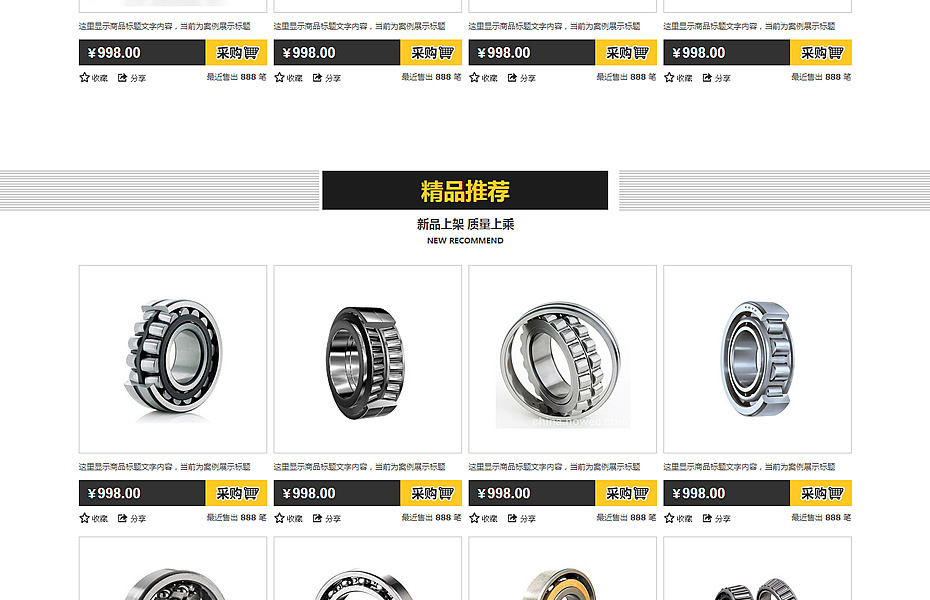This screenshot has height=600, width=930.
Task: Buy the black-cage spherical bearing via 采购 cart
Action: click(236, 493)
